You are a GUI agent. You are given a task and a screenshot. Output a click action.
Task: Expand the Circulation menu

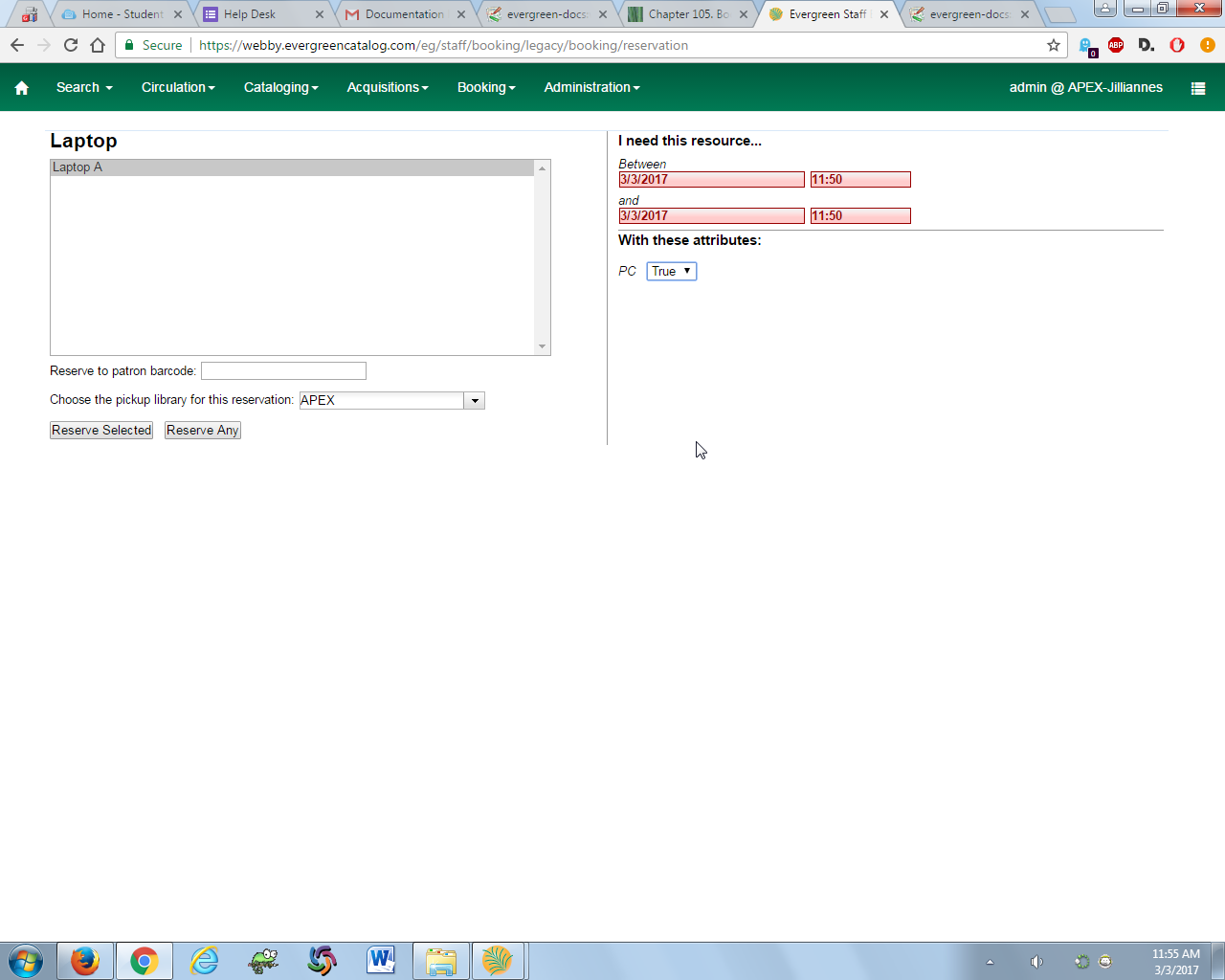click(x=178, y=87)
